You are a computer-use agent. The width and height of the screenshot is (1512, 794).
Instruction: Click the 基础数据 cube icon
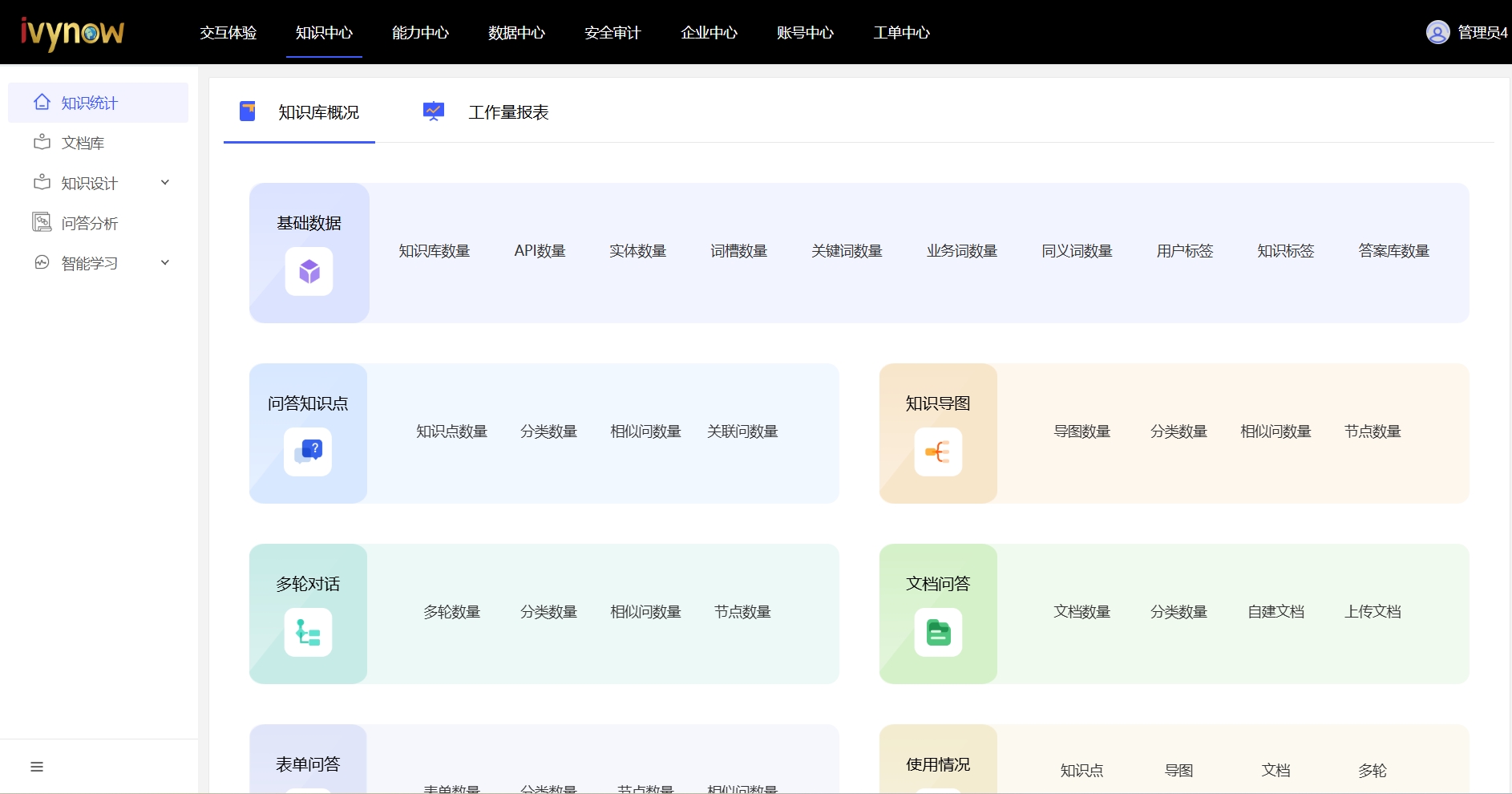[309, 272]
